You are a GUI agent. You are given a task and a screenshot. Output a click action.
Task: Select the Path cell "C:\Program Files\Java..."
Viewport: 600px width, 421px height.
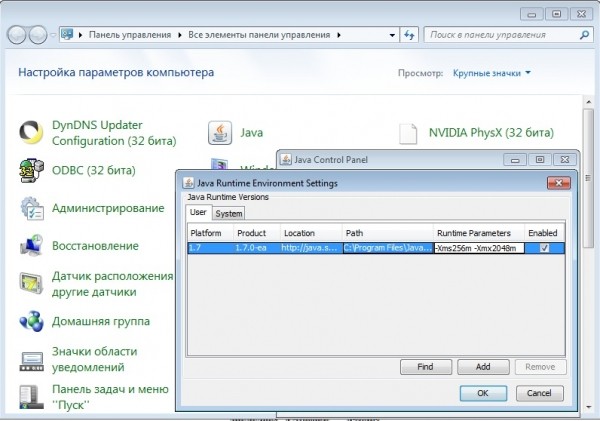pos(388,248)
